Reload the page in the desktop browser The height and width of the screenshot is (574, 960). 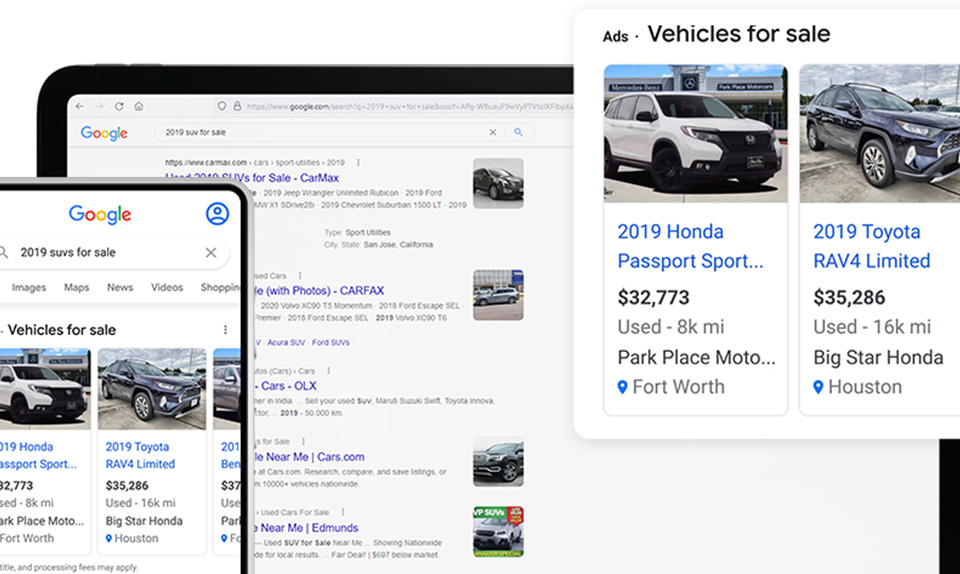[119, 106]
